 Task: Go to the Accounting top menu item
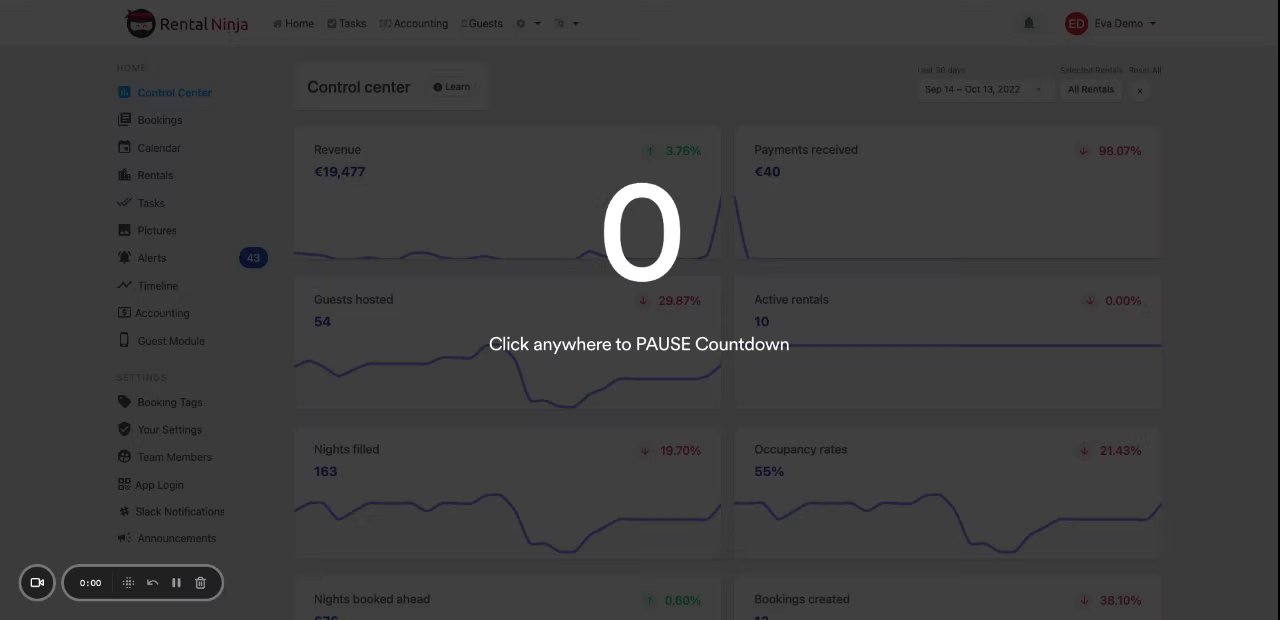[x=414, y=23]
